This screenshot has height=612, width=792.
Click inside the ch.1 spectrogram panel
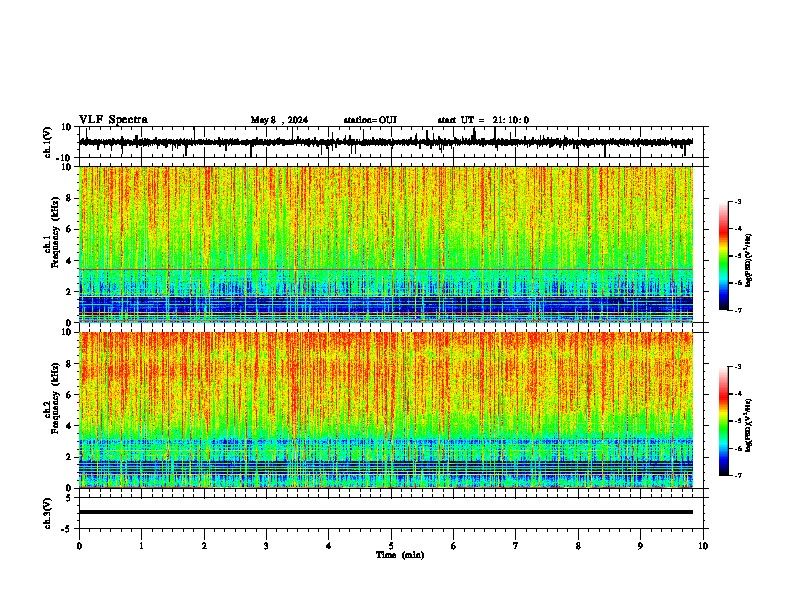tap(386, 244)
